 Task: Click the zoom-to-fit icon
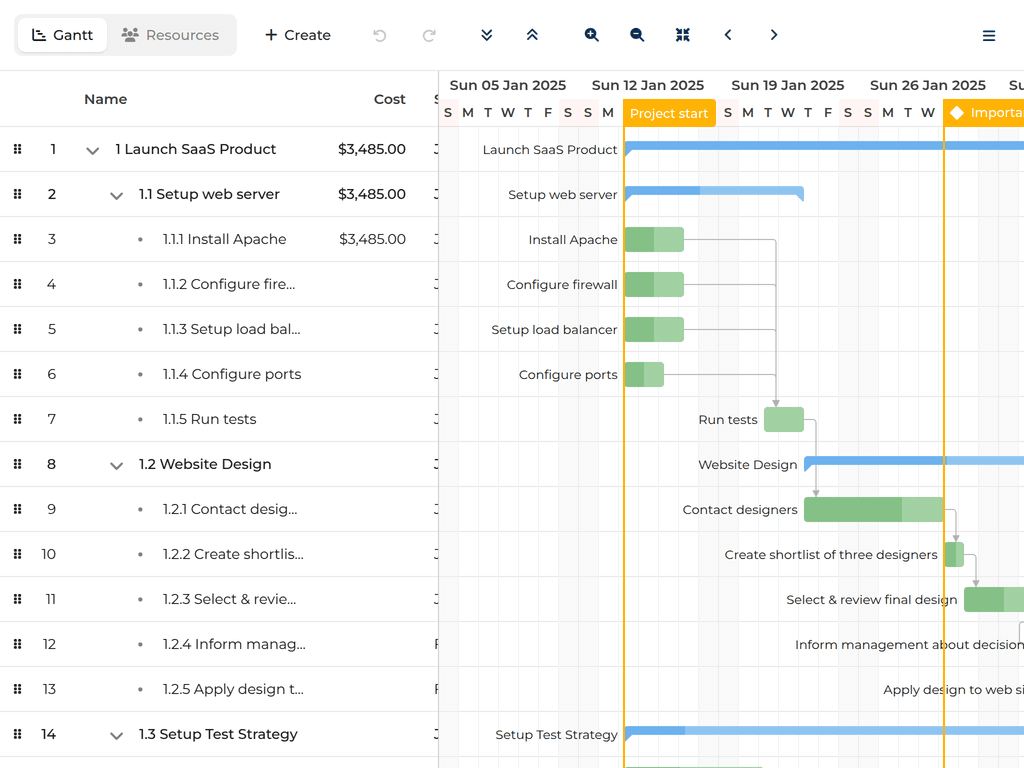[x=683, y=35]
